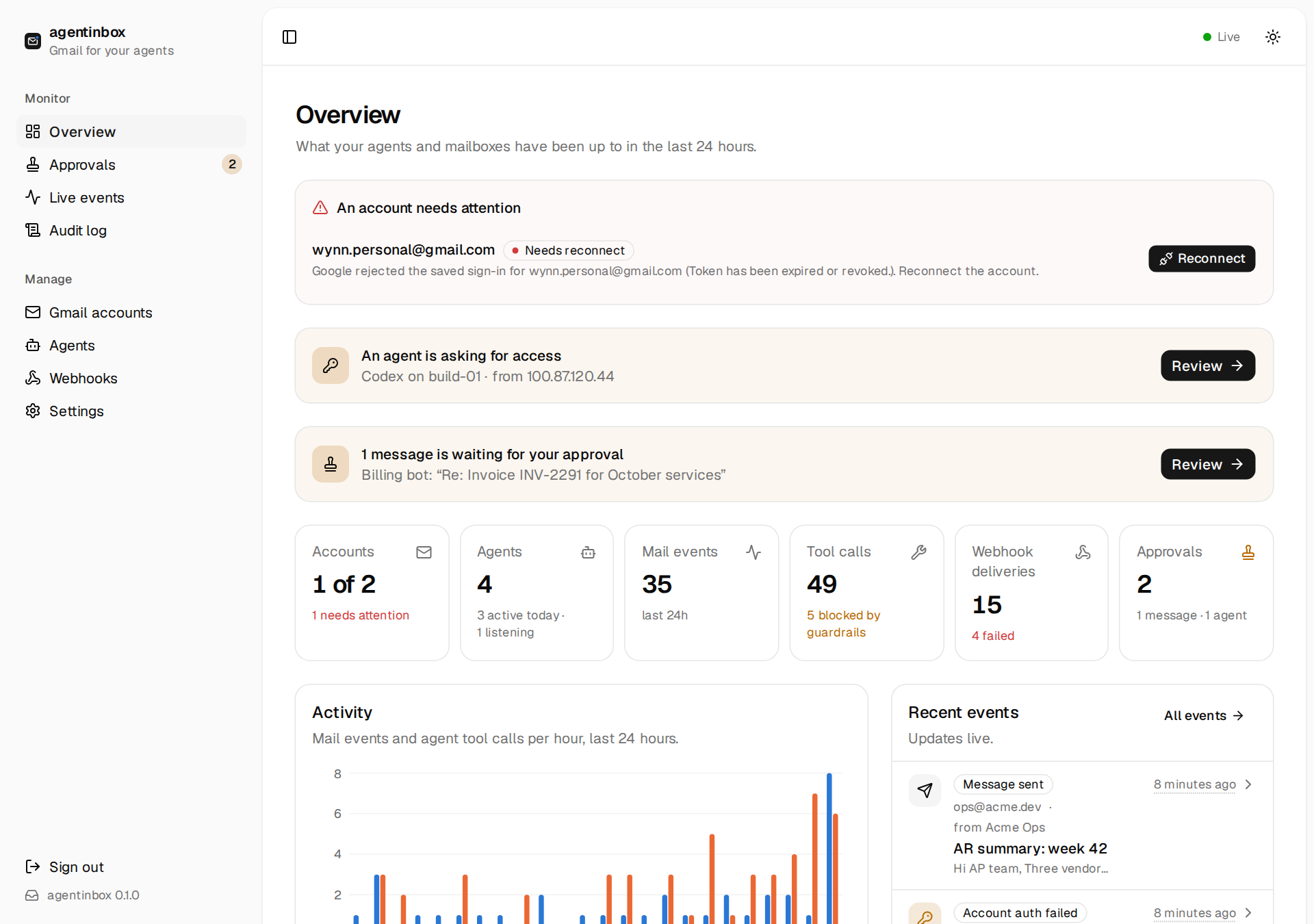Click the warning triangle icon
The width and height of the screenshot is (1314, 924).
tap(320, 207)
